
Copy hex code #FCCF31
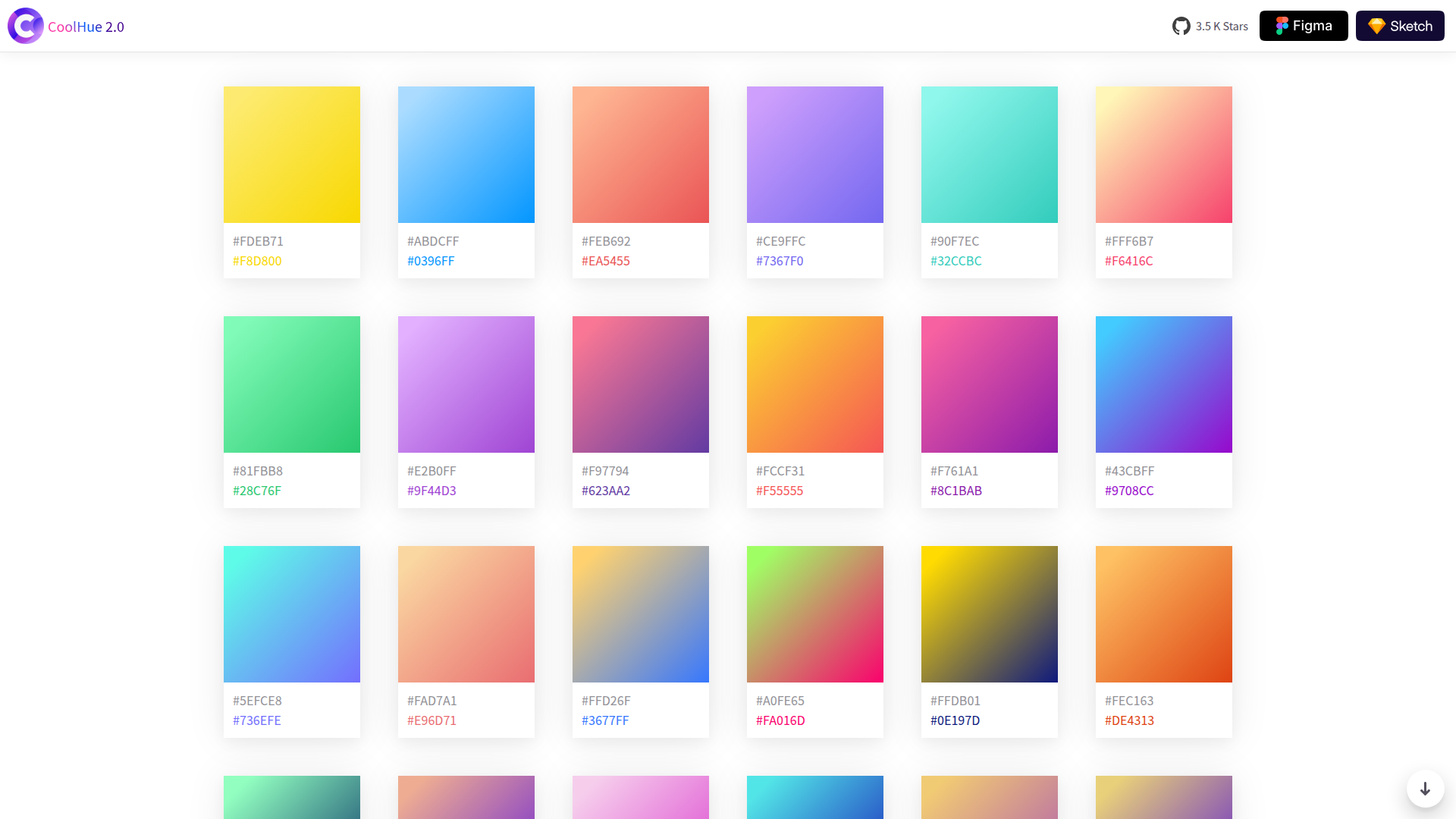[780, 471]
